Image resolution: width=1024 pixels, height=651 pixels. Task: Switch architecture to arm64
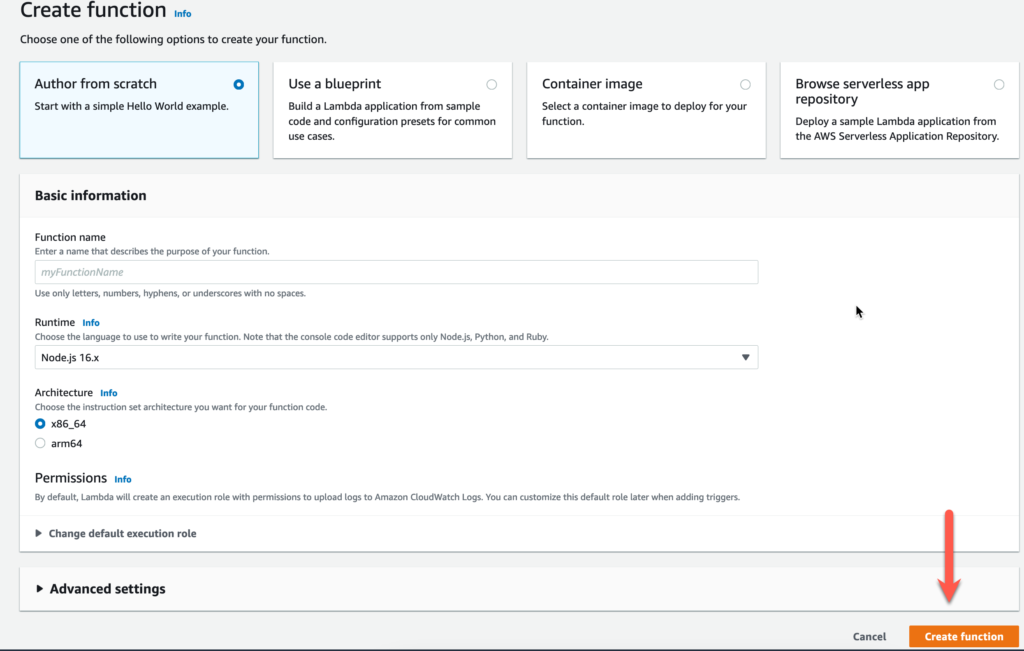coord(40,443)
